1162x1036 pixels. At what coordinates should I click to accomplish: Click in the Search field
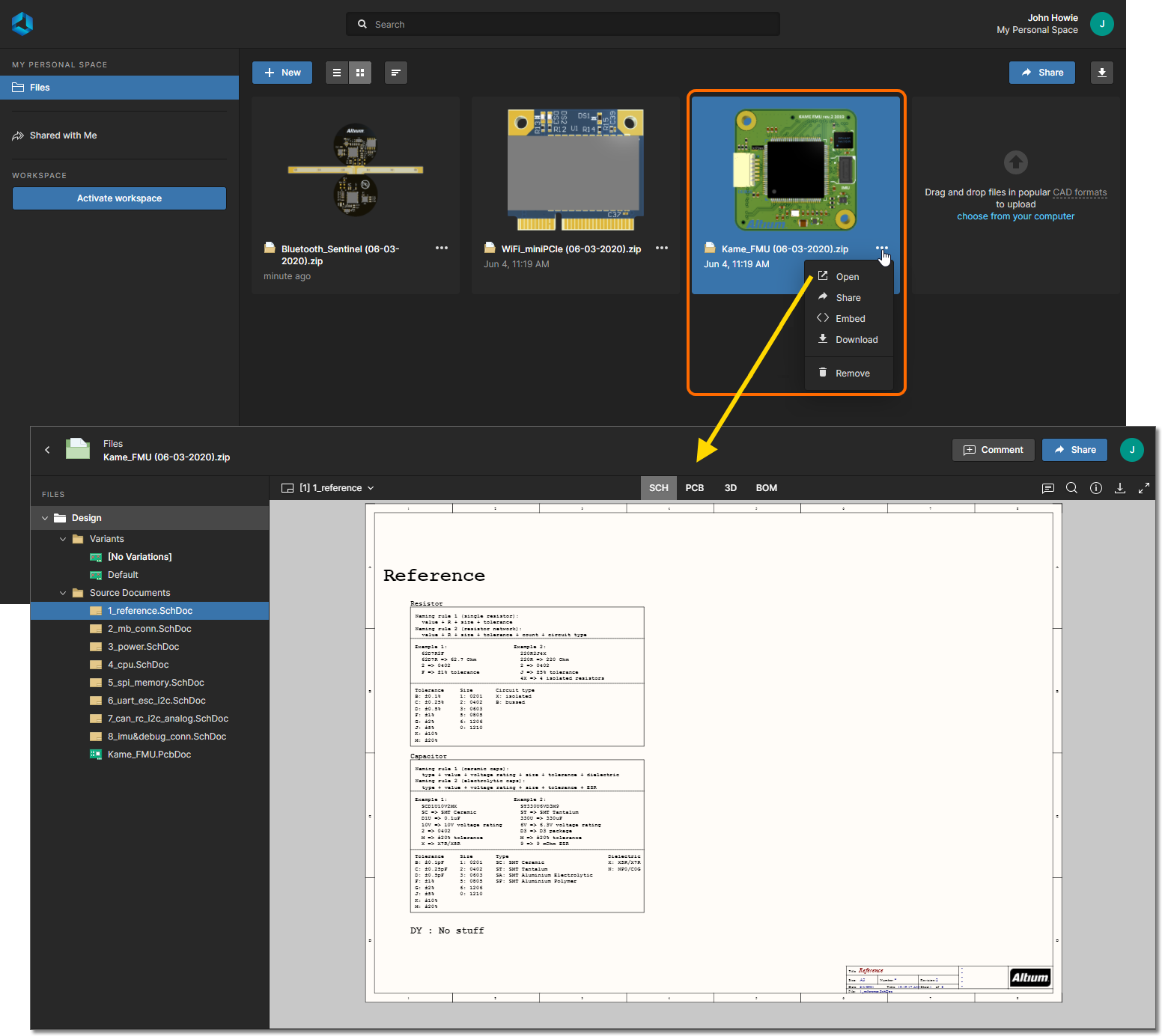pyautogui.click(x=562, y=24)
